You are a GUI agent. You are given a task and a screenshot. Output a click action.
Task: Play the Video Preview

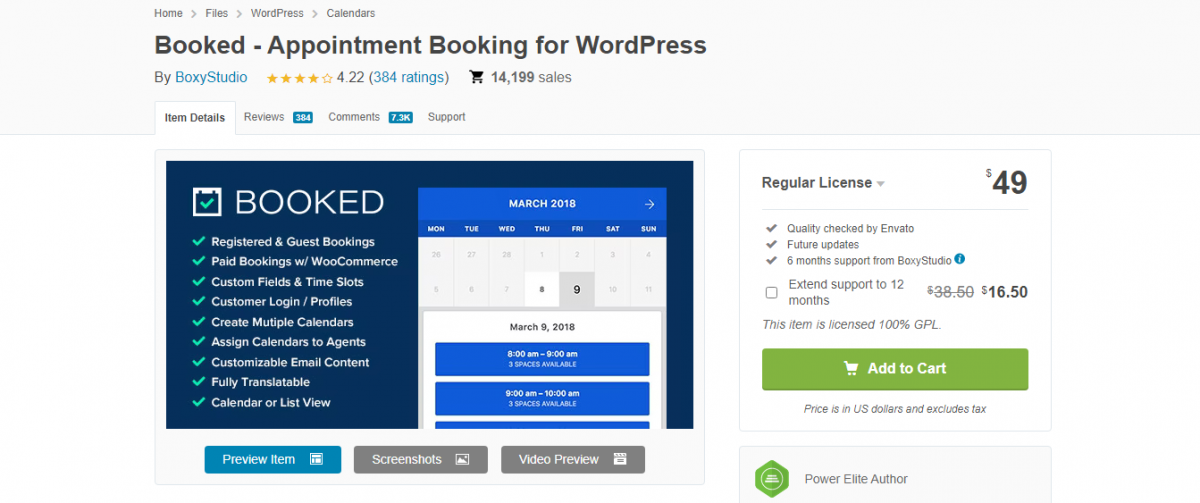572,459
